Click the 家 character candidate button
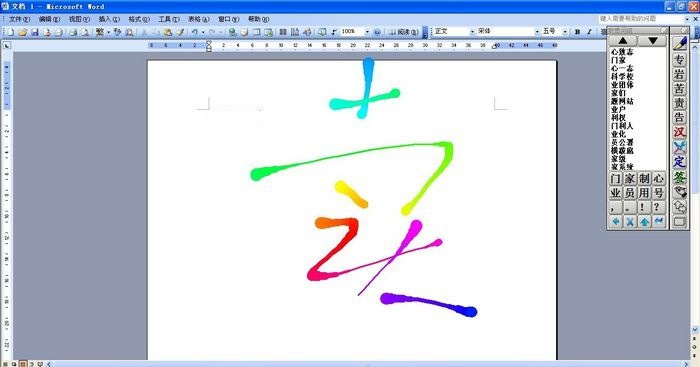 click(629, 179)
